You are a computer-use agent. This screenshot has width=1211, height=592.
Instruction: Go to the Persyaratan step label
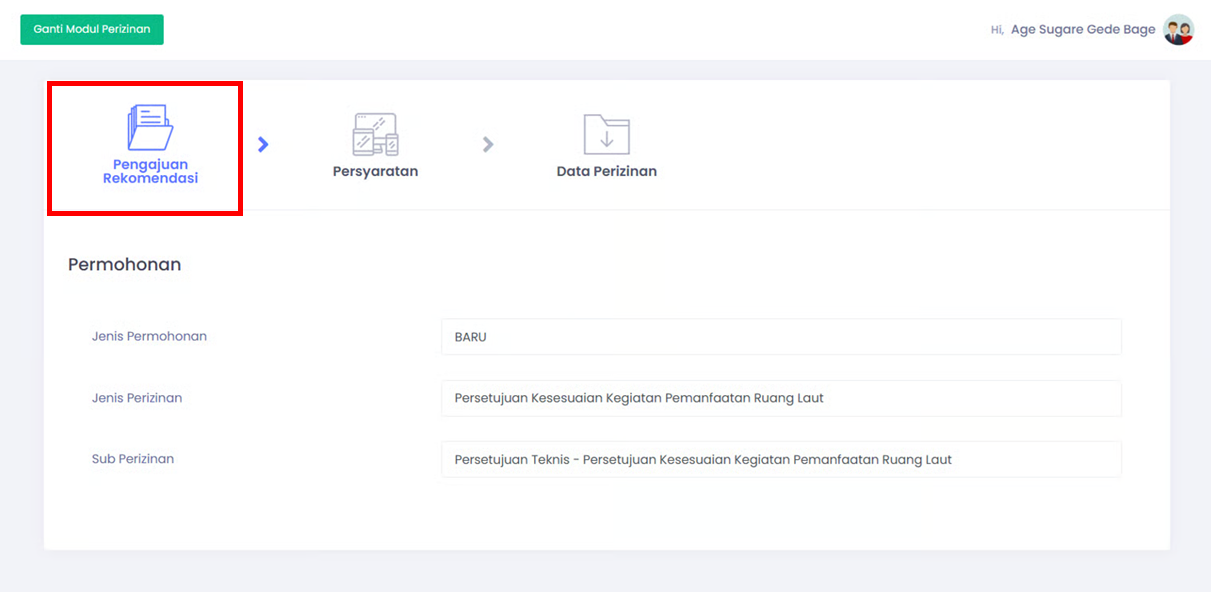coord(375,171)
